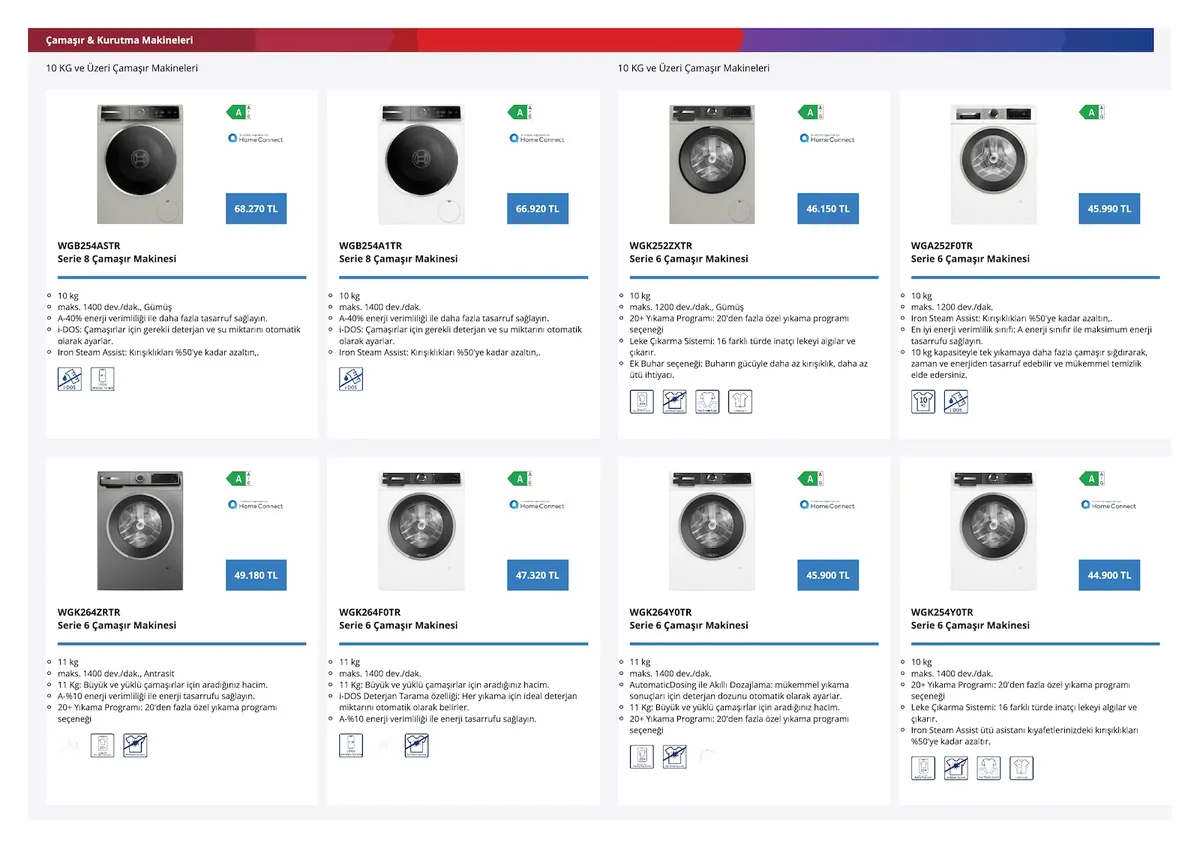Select the 68.270 TL price tag
The image size is (1200, 848).
click(255, 209)
